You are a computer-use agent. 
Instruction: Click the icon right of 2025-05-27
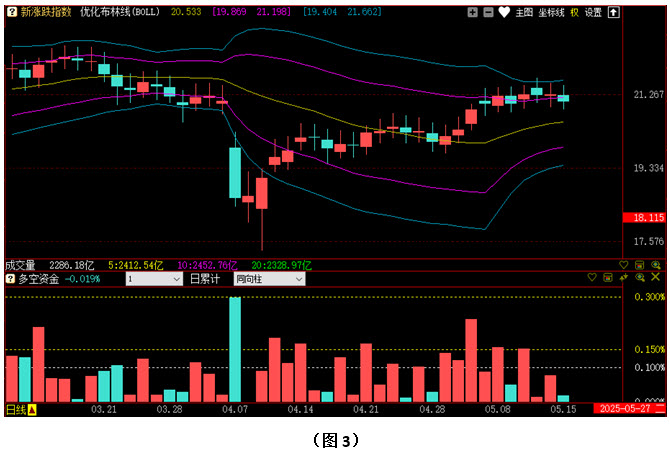click(661, 409)
